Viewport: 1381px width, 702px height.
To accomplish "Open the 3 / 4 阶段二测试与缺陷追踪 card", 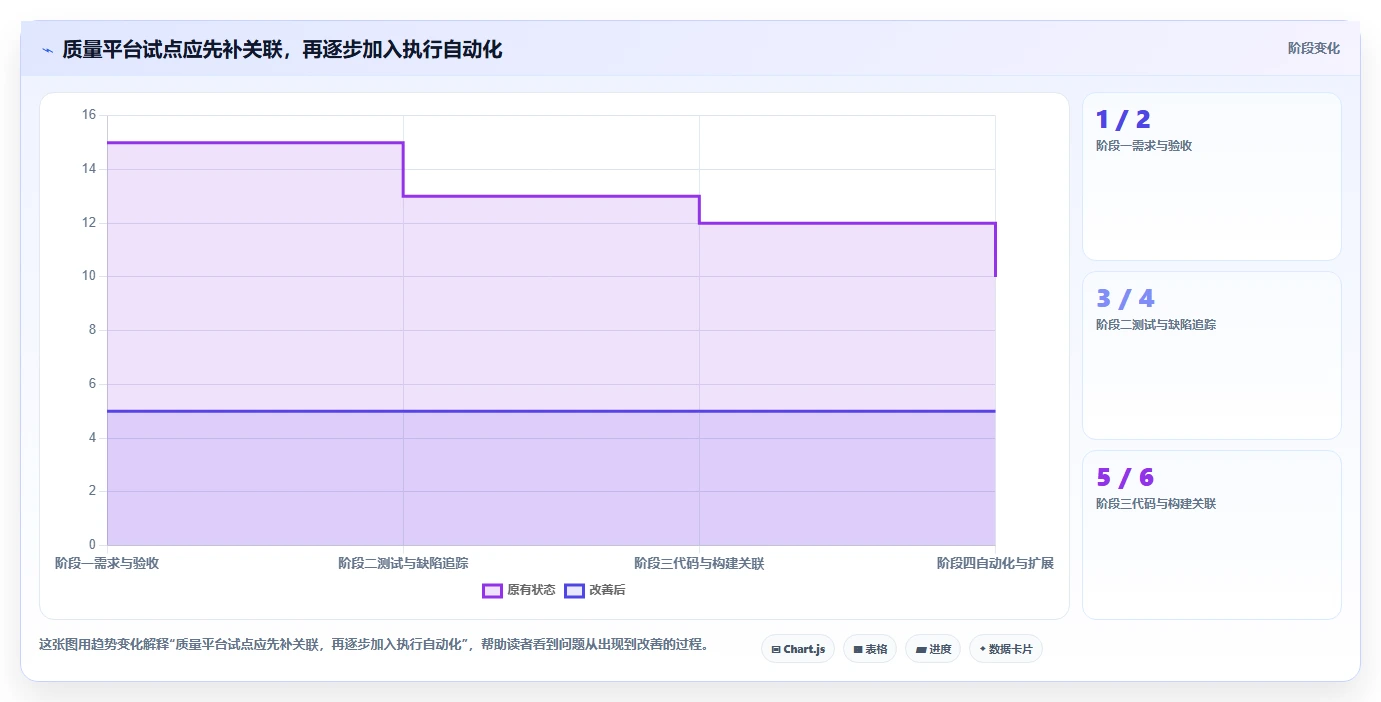I will [x=1211, y=355].
